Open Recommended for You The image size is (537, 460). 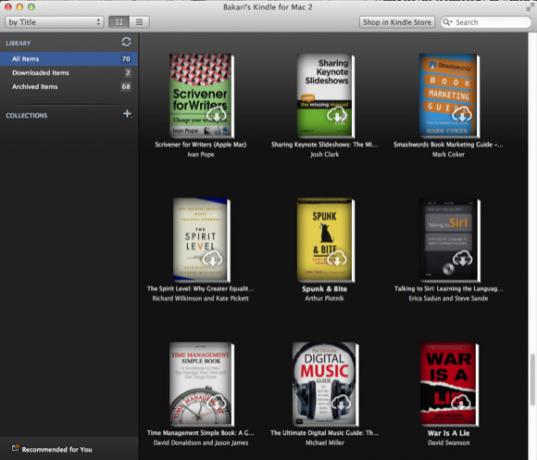click(57, 449)
